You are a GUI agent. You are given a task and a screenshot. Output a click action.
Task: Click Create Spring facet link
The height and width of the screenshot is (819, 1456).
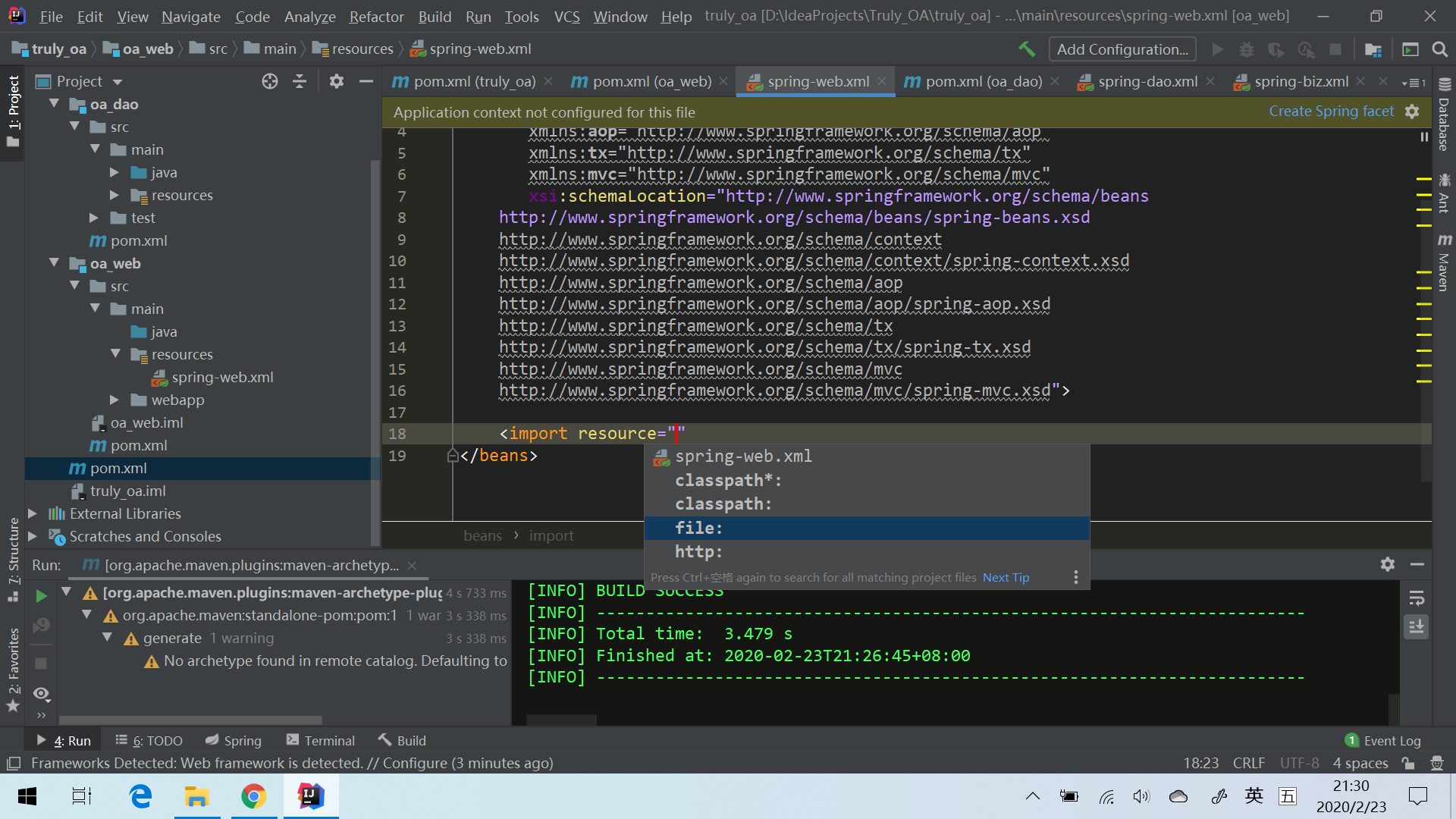(x=1331, y=111)
